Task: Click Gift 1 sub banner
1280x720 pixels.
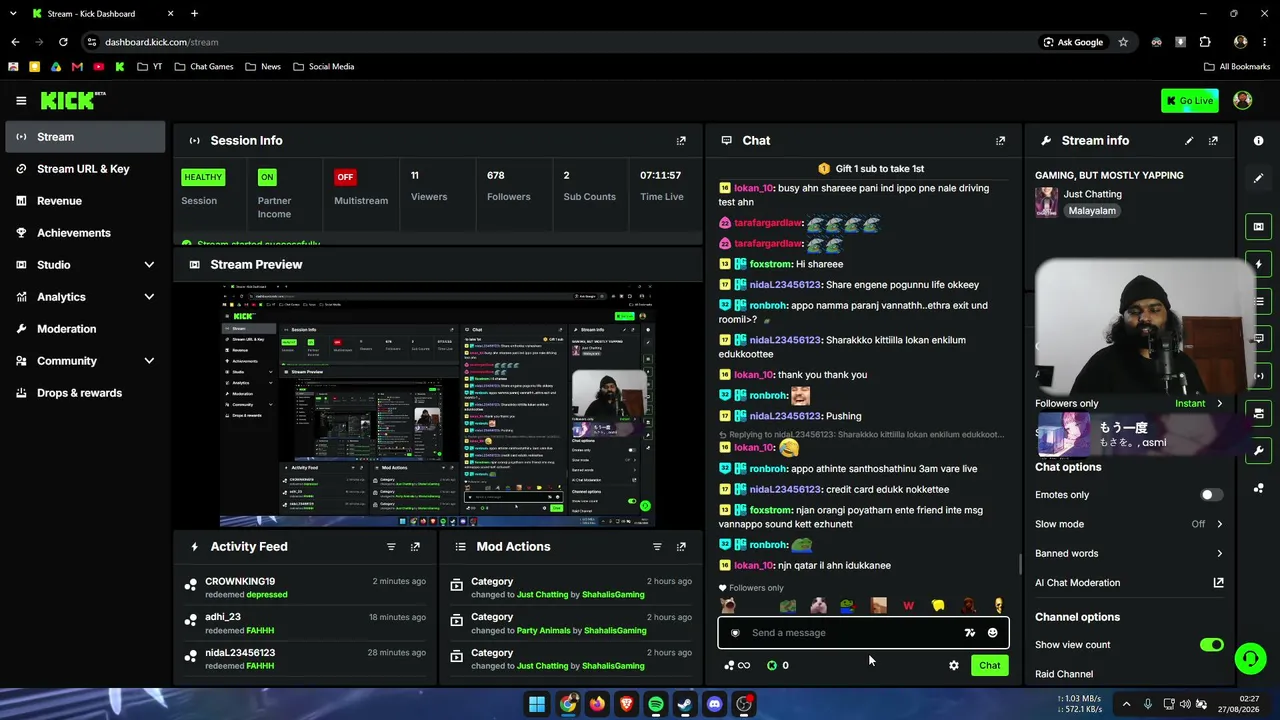Action: (871, 169)
